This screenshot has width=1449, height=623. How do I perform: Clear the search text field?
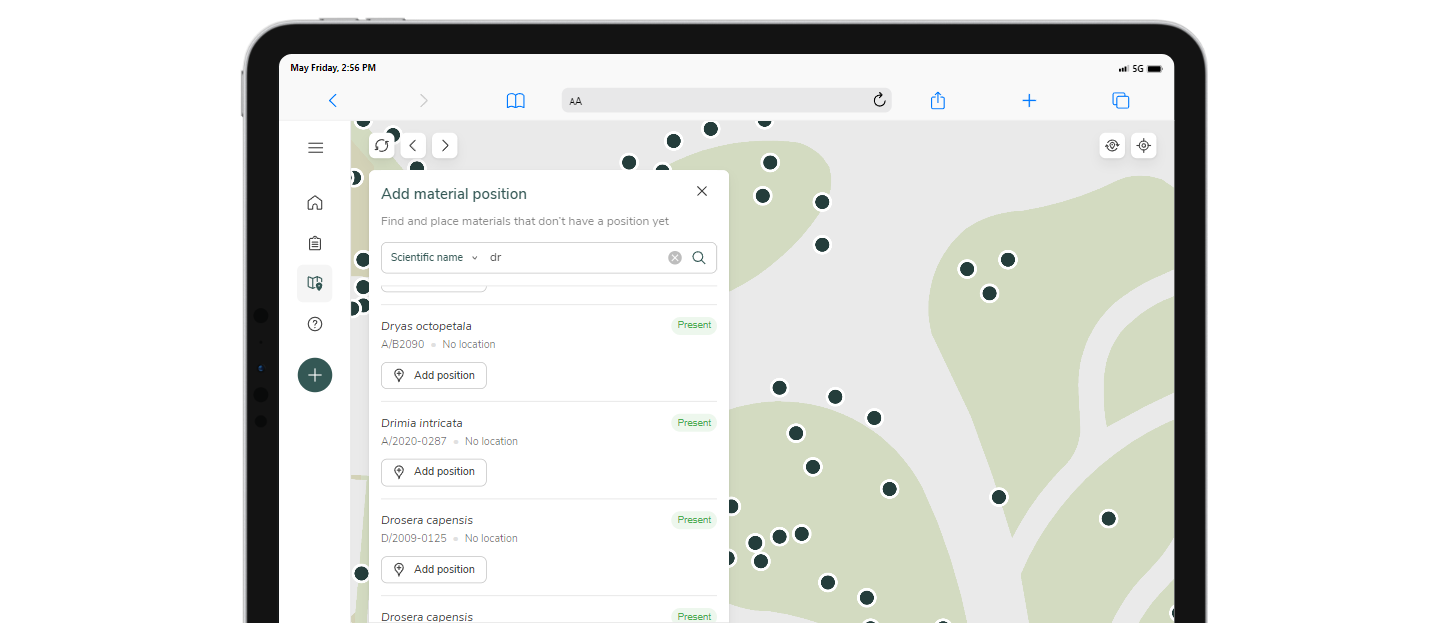tap(675, 258)
